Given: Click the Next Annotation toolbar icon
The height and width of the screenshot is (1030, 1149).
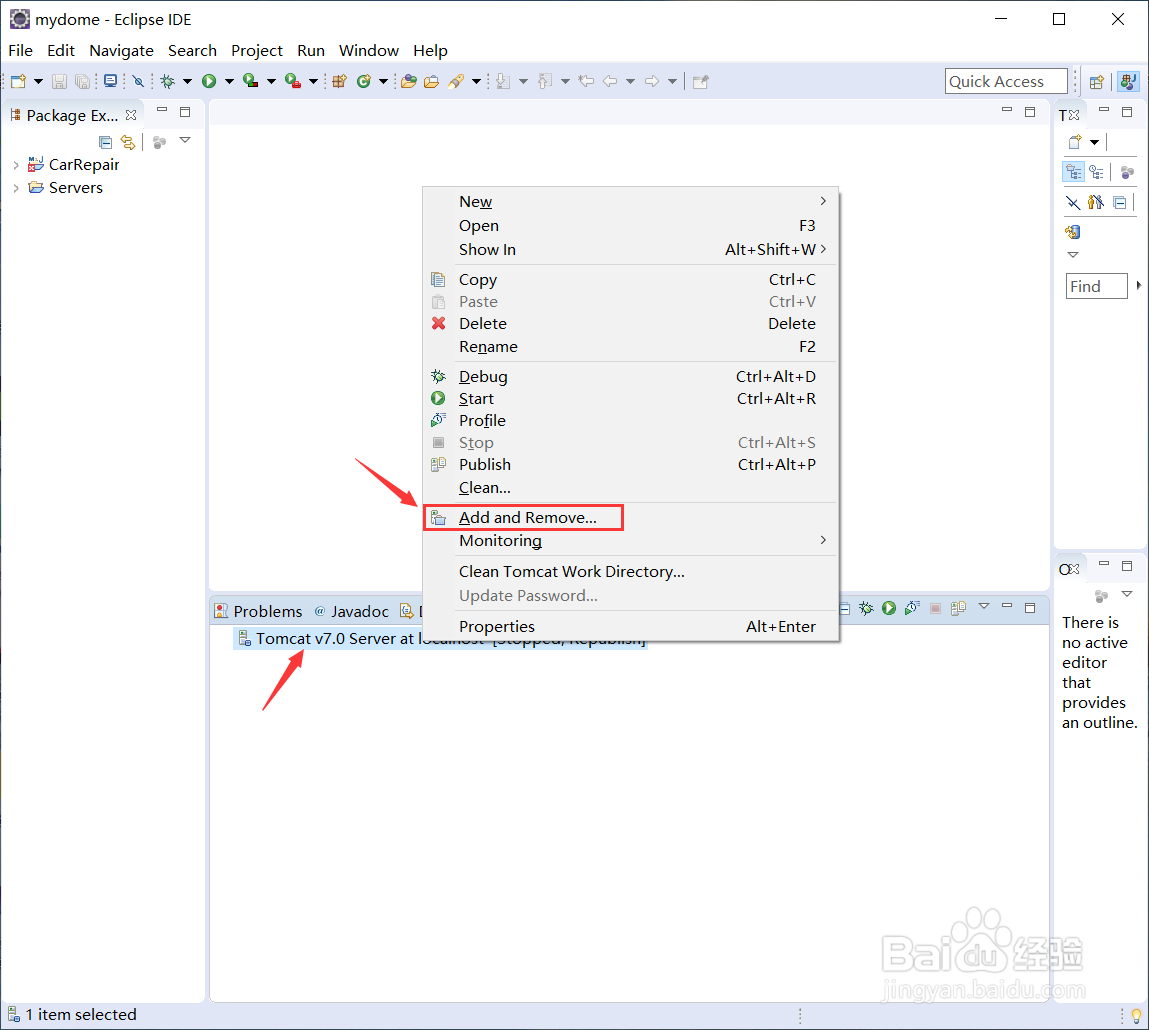Looking at the screenshot, I should [x=503, y=81].
